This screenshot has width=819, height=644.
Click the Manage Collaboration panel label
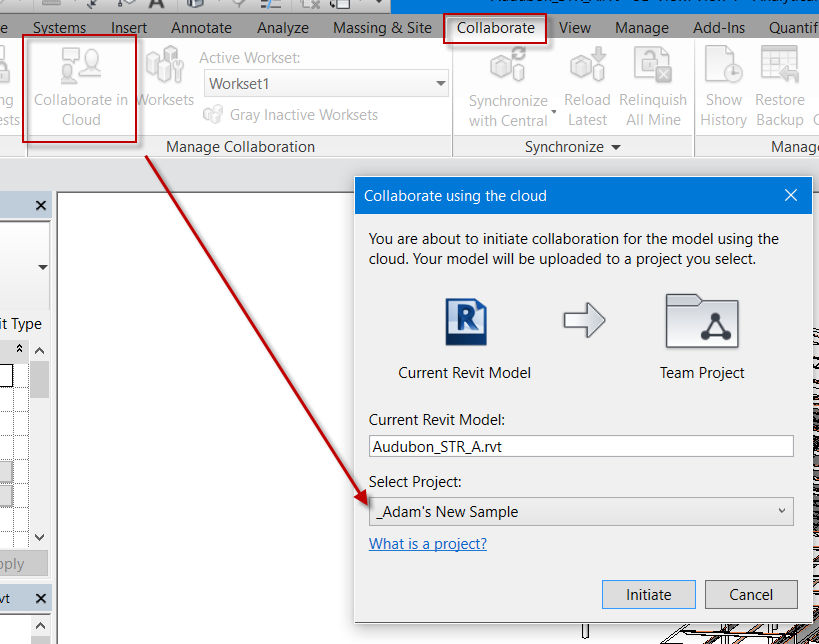[240, 147]
